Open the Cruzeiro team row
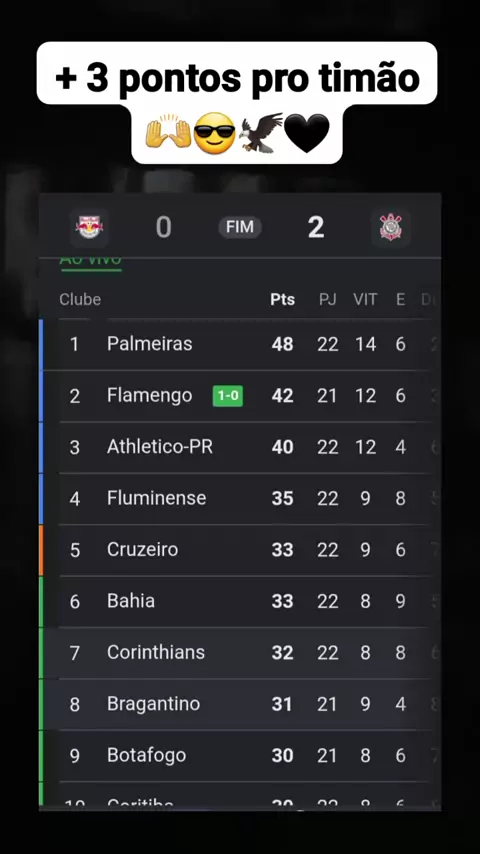Viewport: 480px width, 854px height. coord(240,550)
